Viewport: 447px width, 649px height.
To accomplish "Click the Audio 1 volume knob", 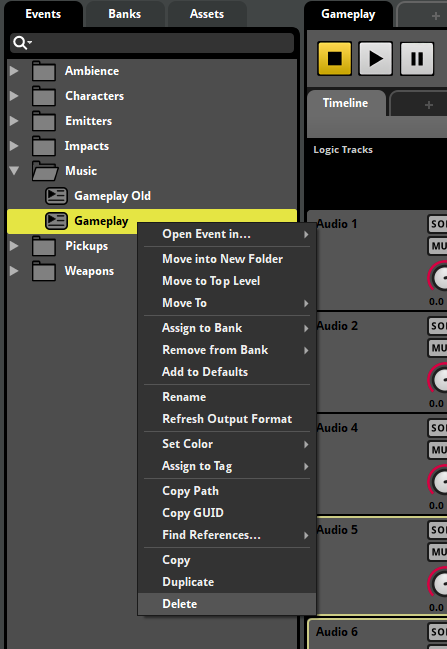I will pyautogui.click(x=439, y=277).
